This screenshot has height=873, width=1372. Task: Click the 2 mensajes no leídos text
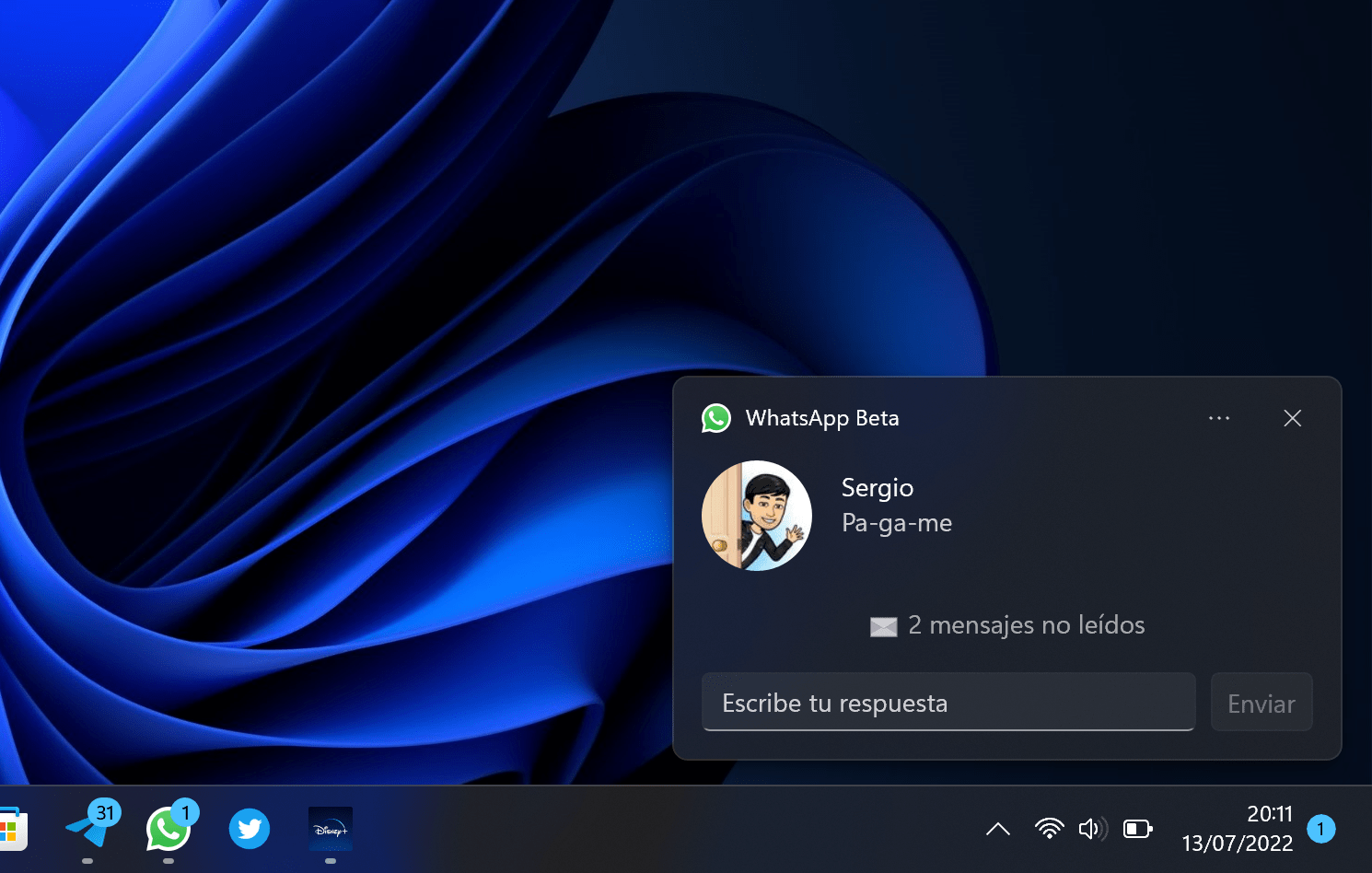(x=1027, y=625)
